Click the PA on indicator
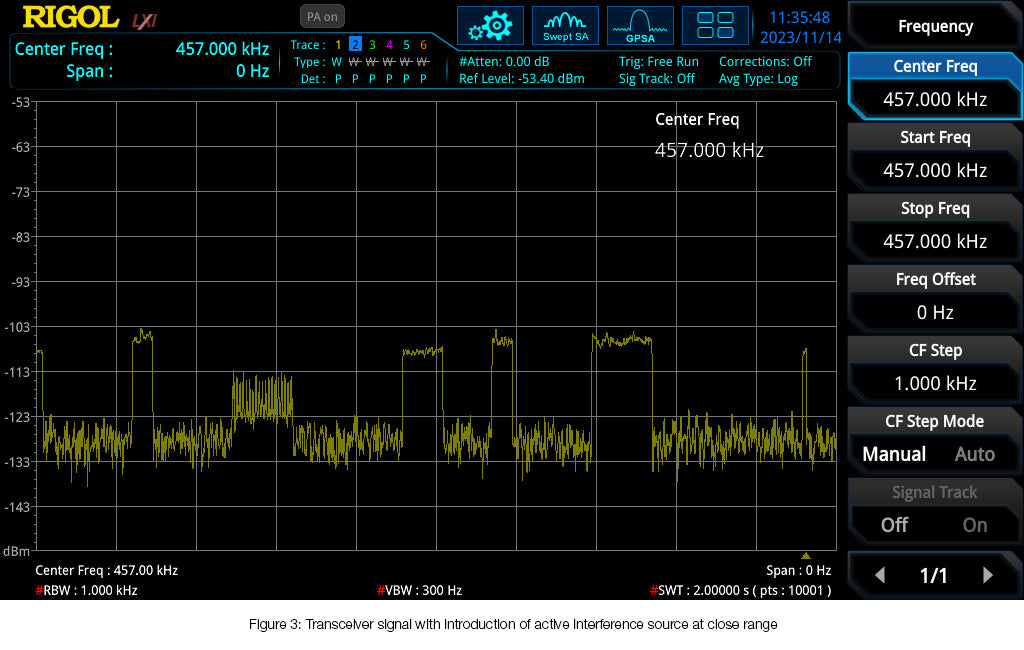Screen dimensions: 1024x650 pos(322,16)
